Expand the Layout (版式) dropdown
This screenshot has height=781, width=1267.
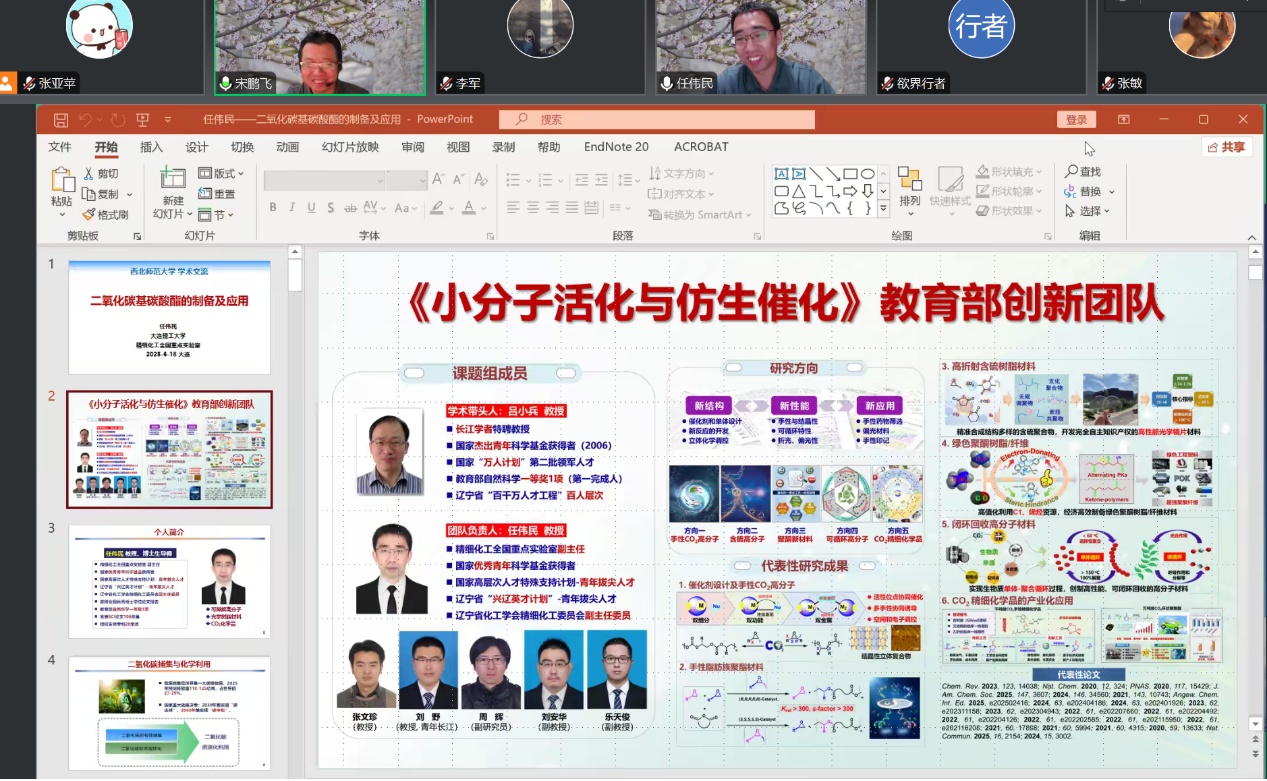220,173
